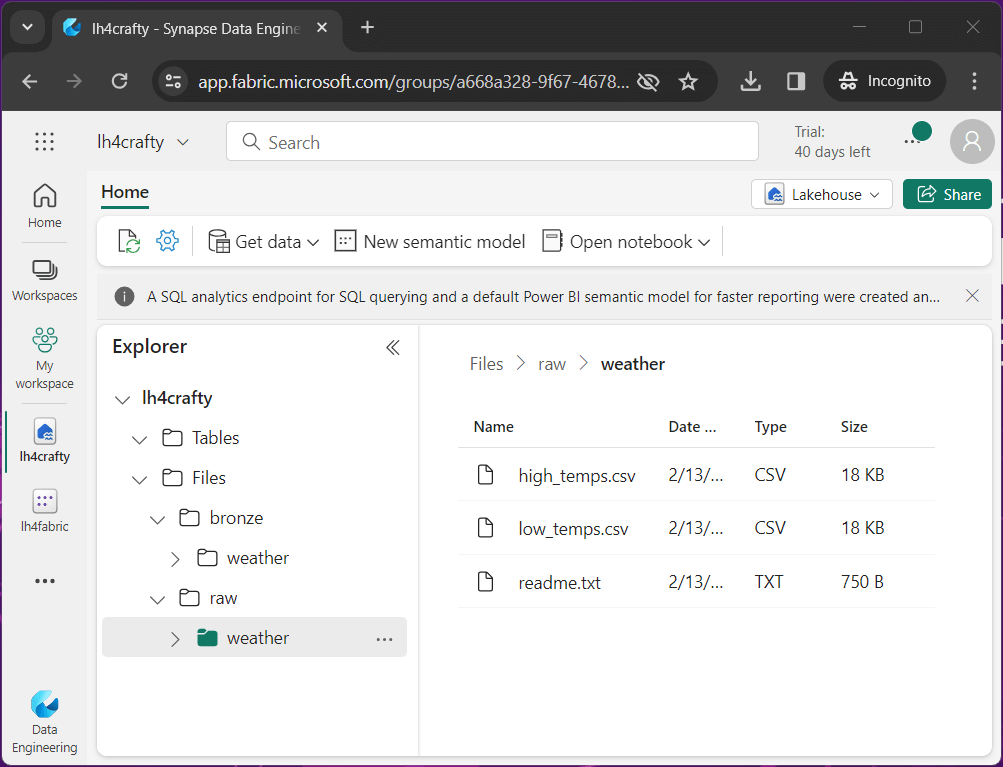This screenshot has height=767, width=1003.
Task: Go to Home in the left sidebar
Action: [x=44, y=206]
